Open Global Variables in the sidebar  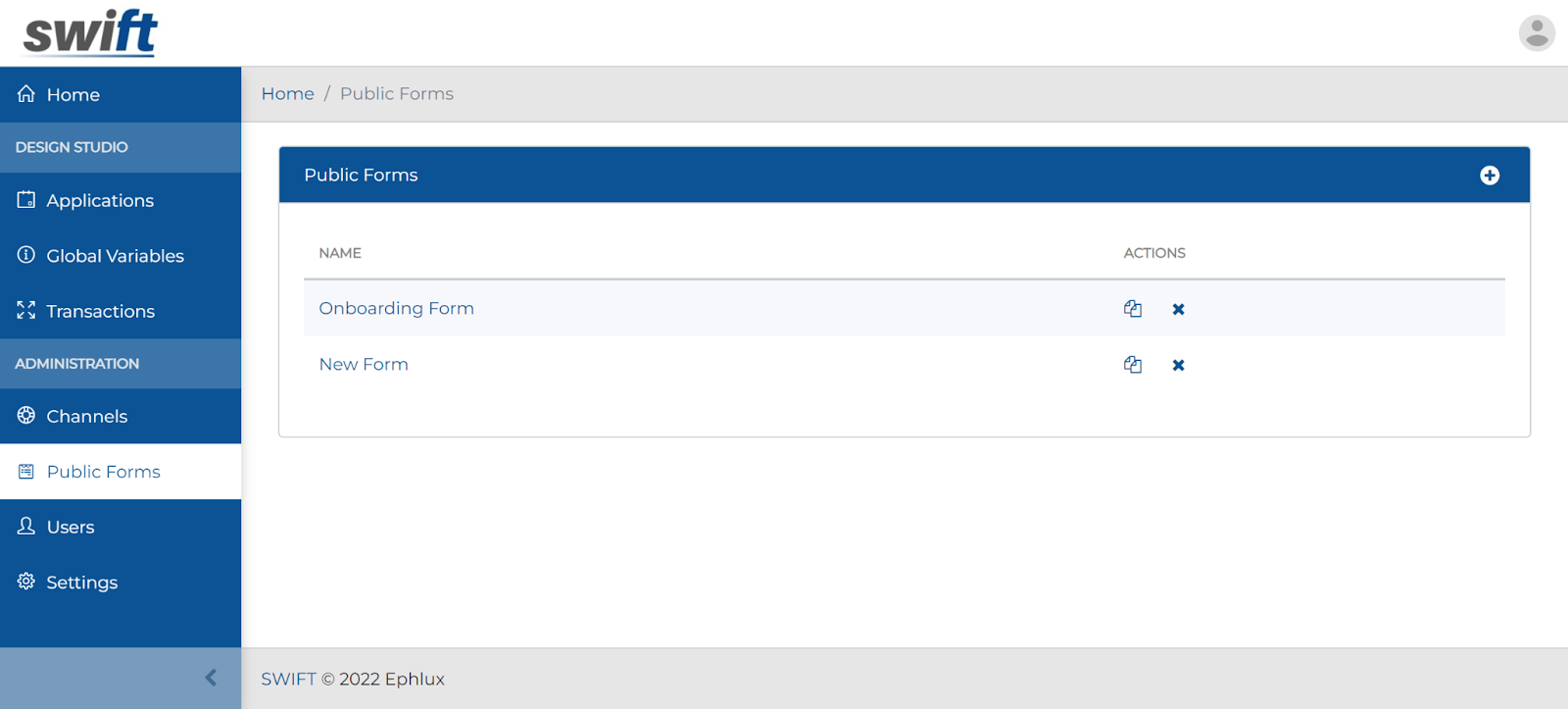pos(115,256)
